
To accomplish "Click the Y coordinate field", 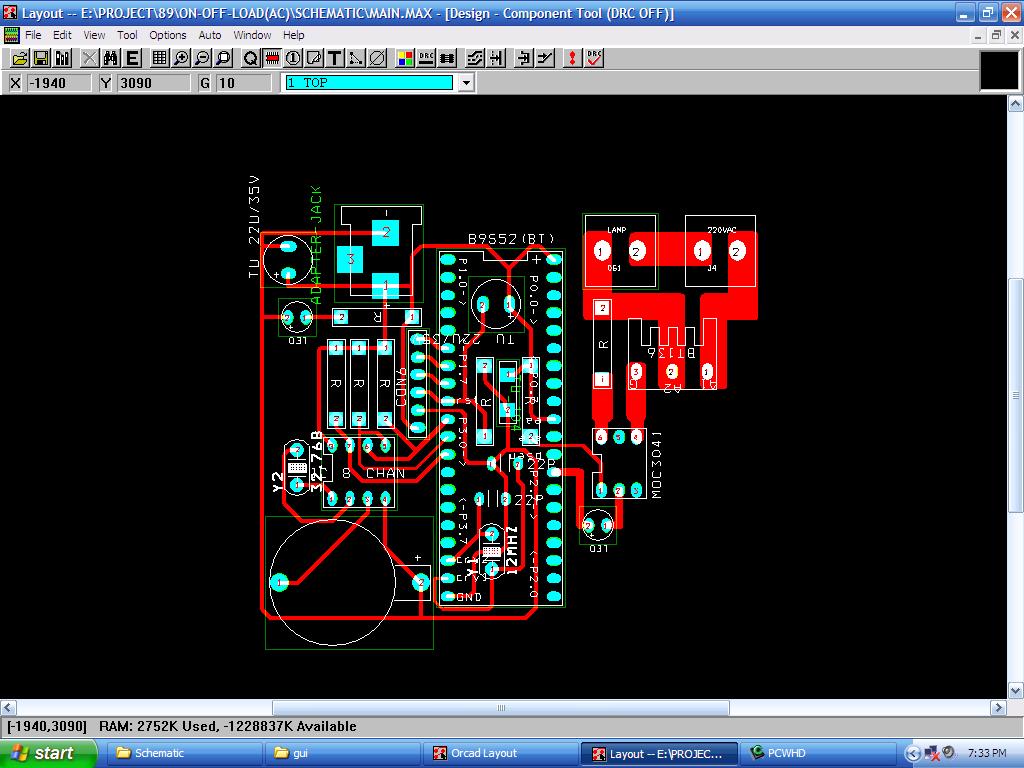I will (153, 83).
